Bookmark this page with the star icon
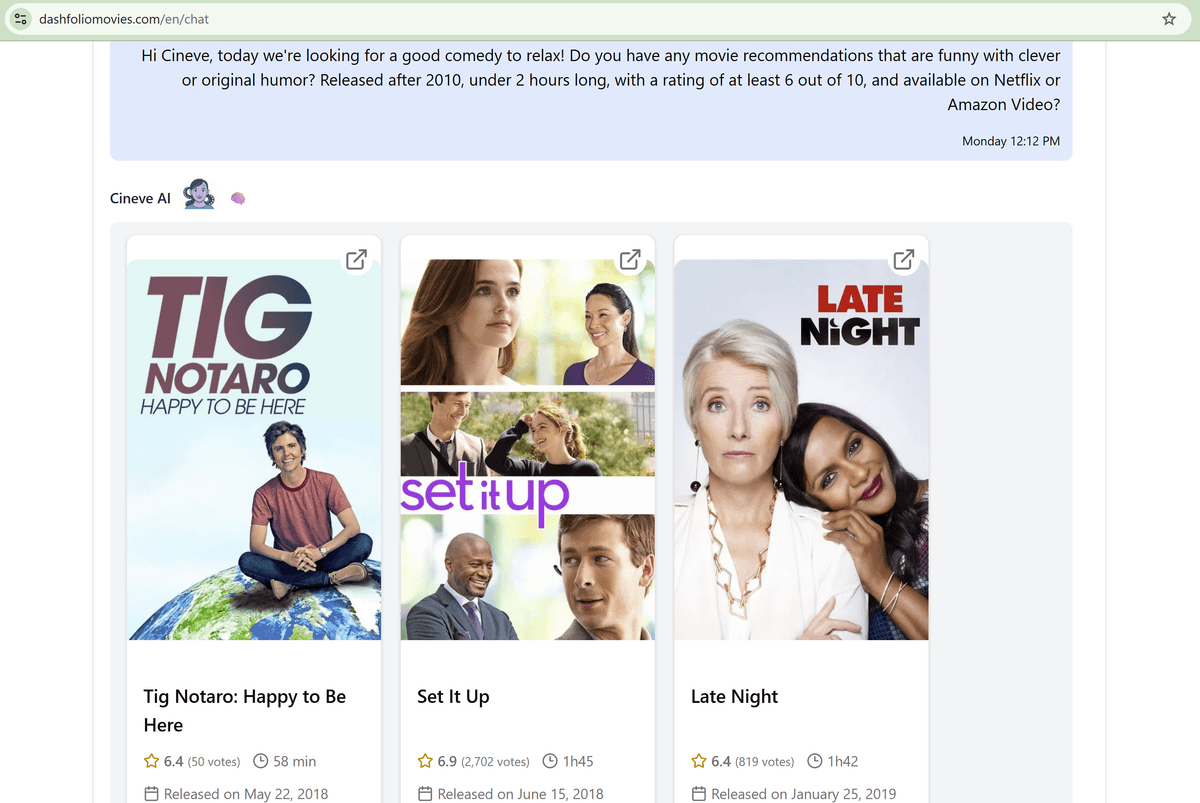The height and width of the screenshot is (803, 1200). coord(1169,19)
